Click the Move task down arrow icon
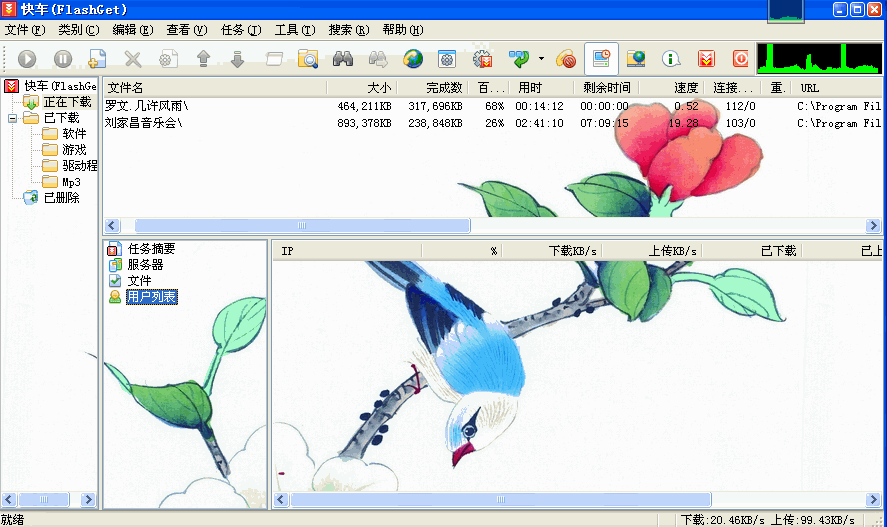 click(x=238, y=59)
